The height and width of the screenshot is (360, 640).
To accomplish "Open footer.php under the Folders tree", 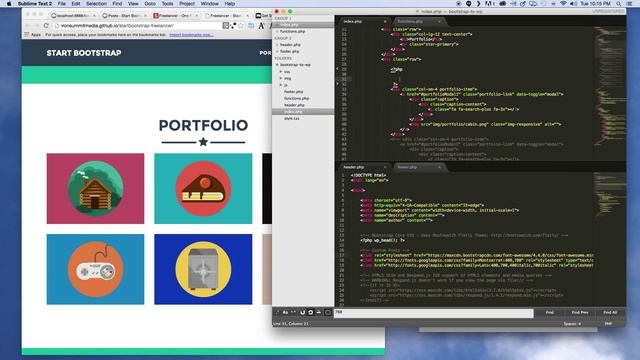I will (x=293, y=91).
